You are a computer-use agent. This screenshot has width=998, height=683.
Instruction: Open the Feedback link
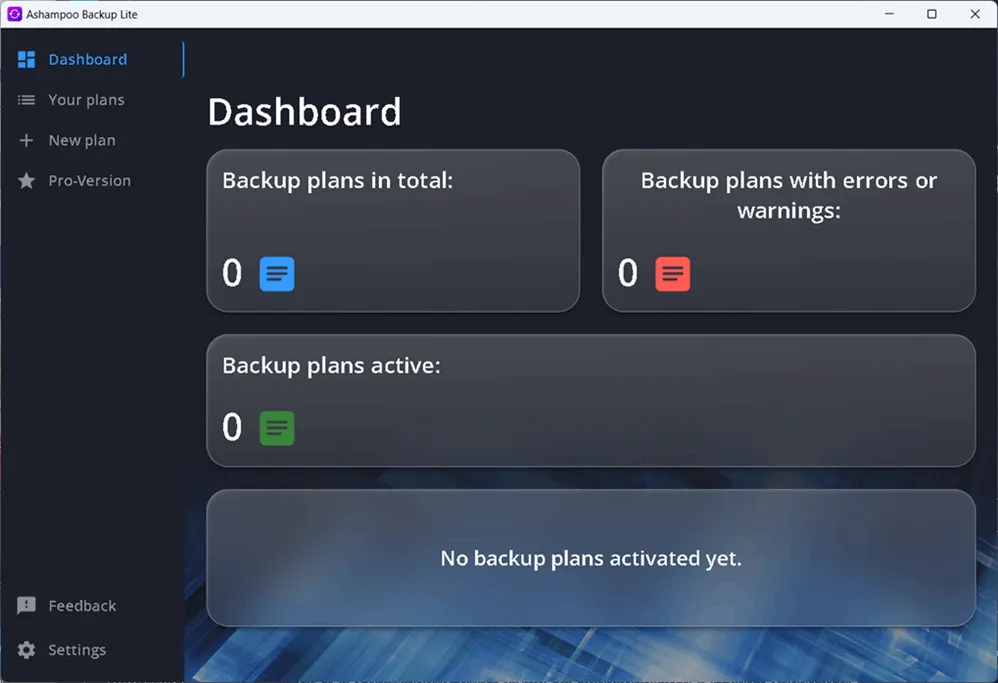click(82, 606)
